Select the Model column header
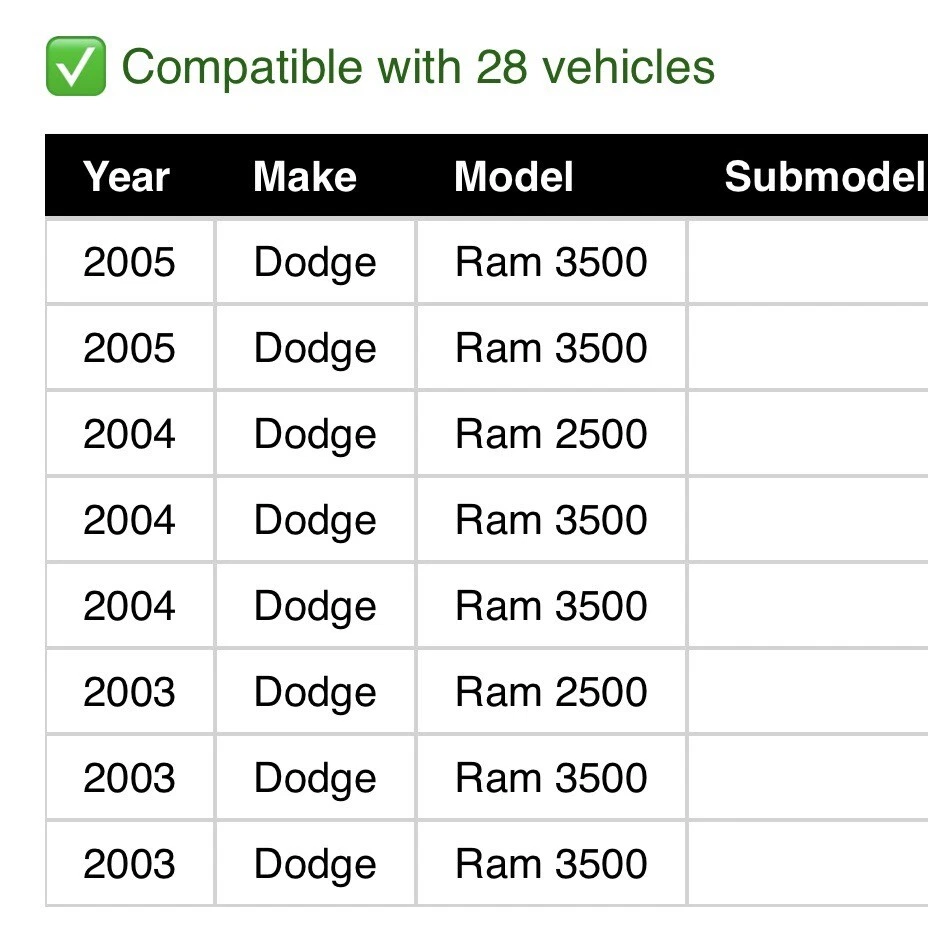 click(x=514, y=177)
